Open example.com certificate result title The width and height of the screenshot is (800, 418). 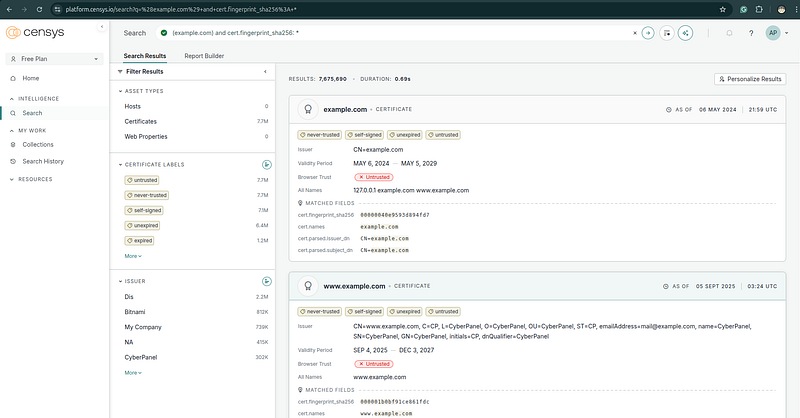pos(345,109)
